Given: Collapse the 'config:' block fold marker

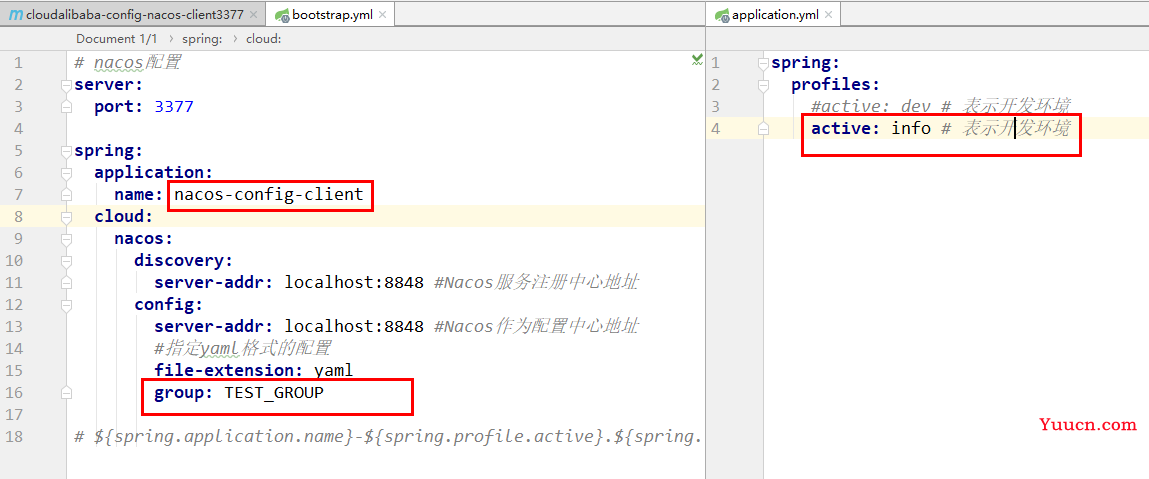Looking at the screenshot, I should pos(67,305).
